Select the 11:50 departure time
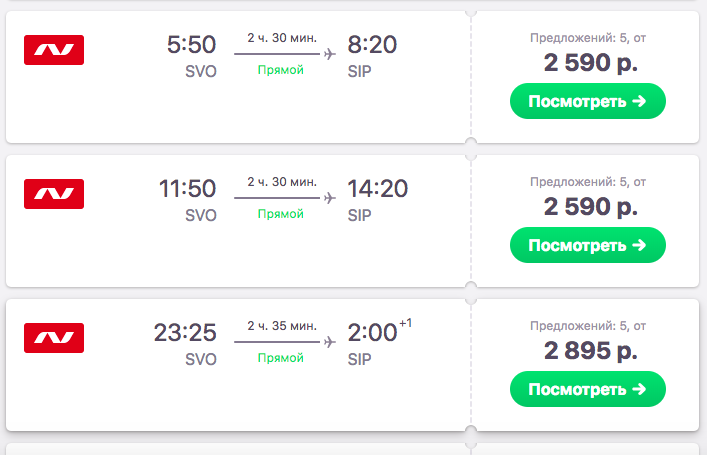Screen dimensions: 707x455 pyautogui.click(x=187, y=189)
